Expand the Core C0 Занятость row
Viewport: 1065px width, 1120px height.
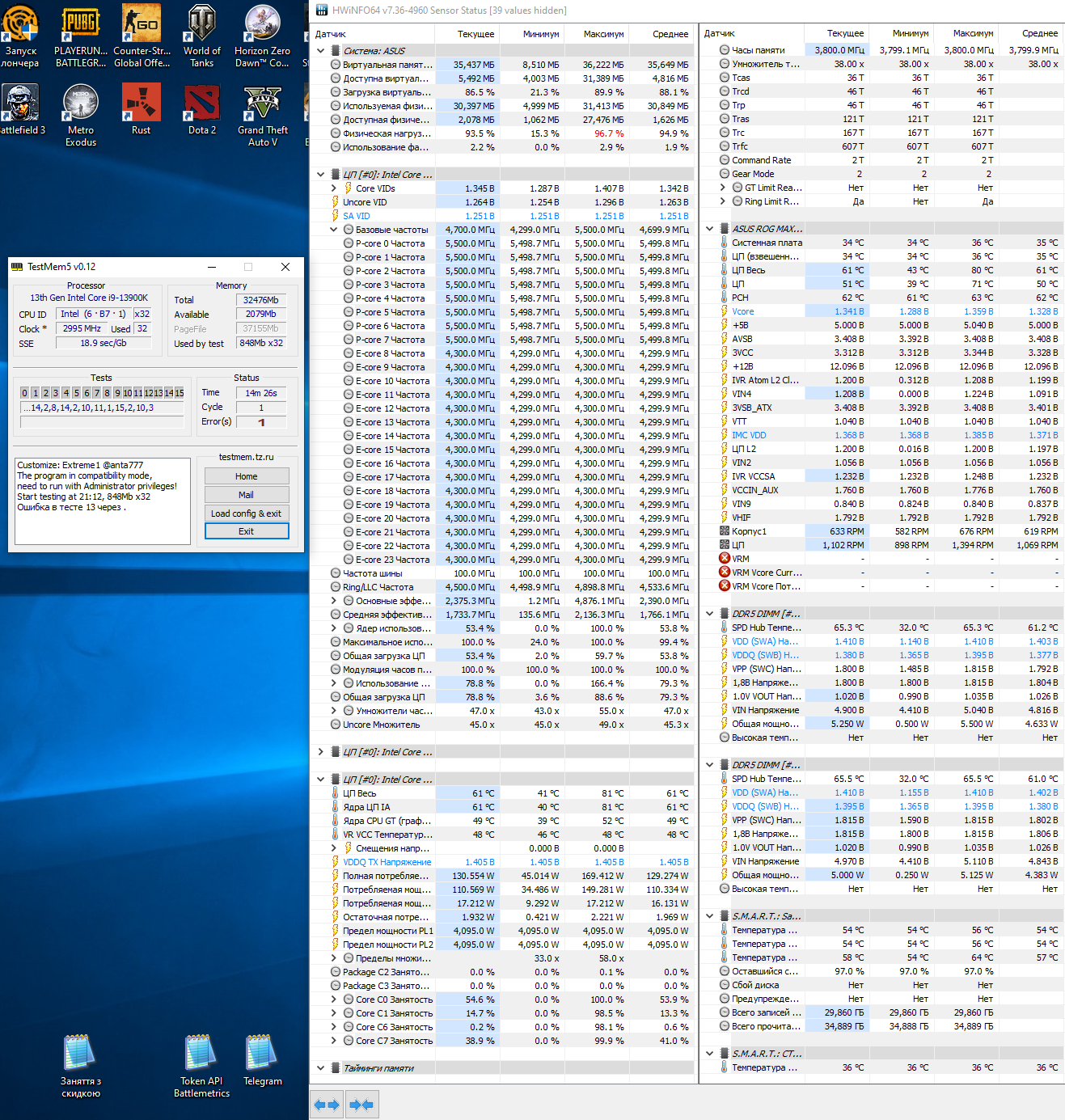[334, 1000]
